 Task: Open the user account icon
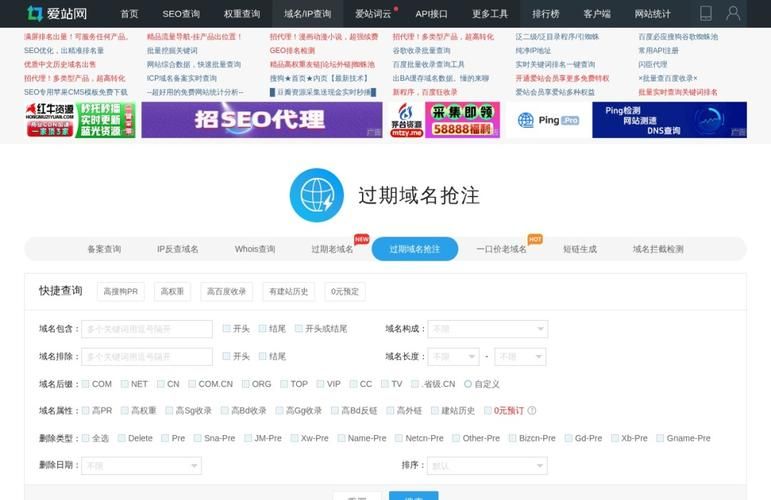(x=733, y=13)
